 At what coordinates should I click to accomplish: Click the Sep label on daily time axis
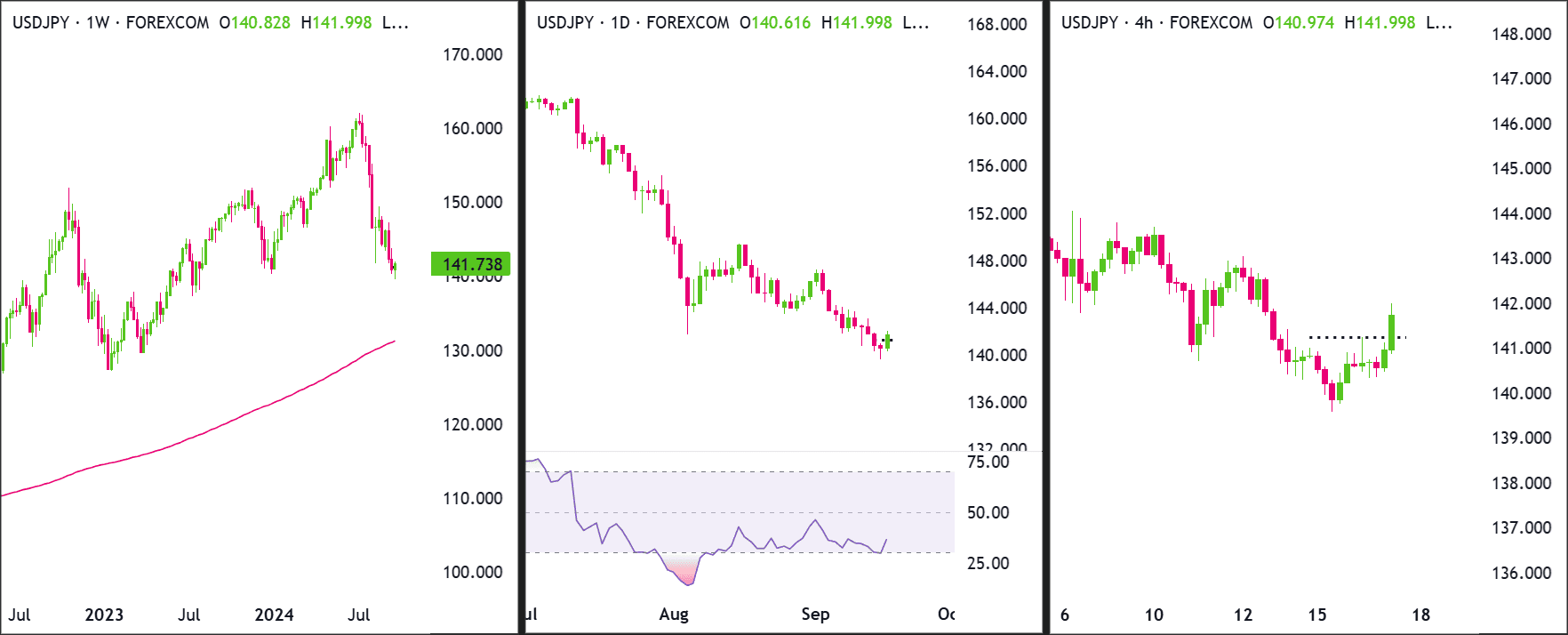[x=815, y=615]
